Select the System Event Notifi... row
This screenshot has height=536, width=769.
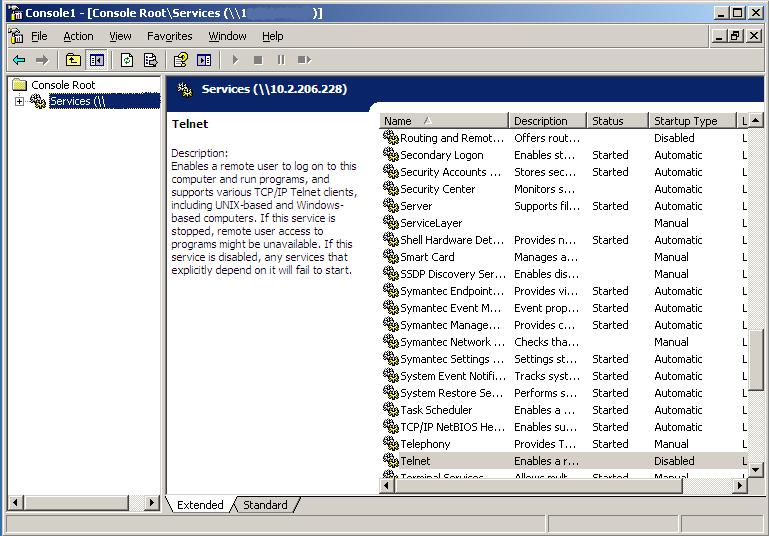pos(563,376)
